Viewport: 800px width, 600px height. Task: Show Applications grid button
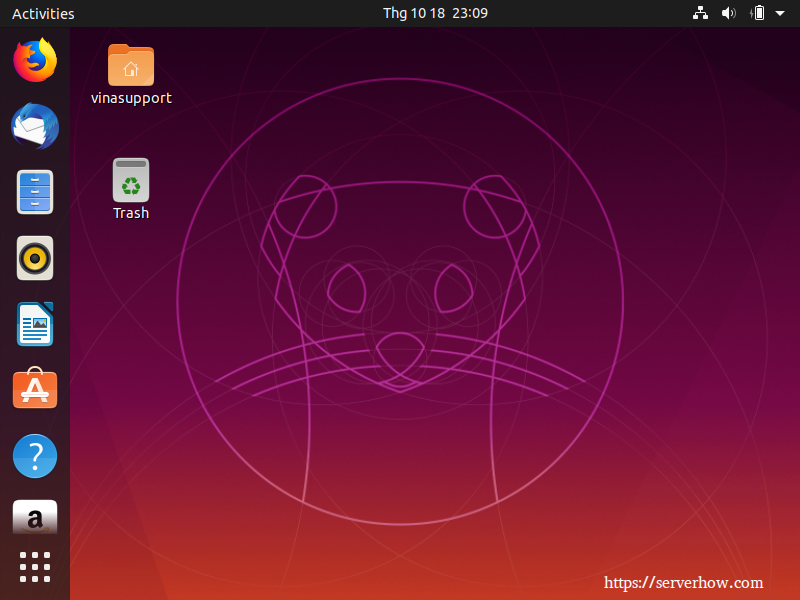point(35,567)
